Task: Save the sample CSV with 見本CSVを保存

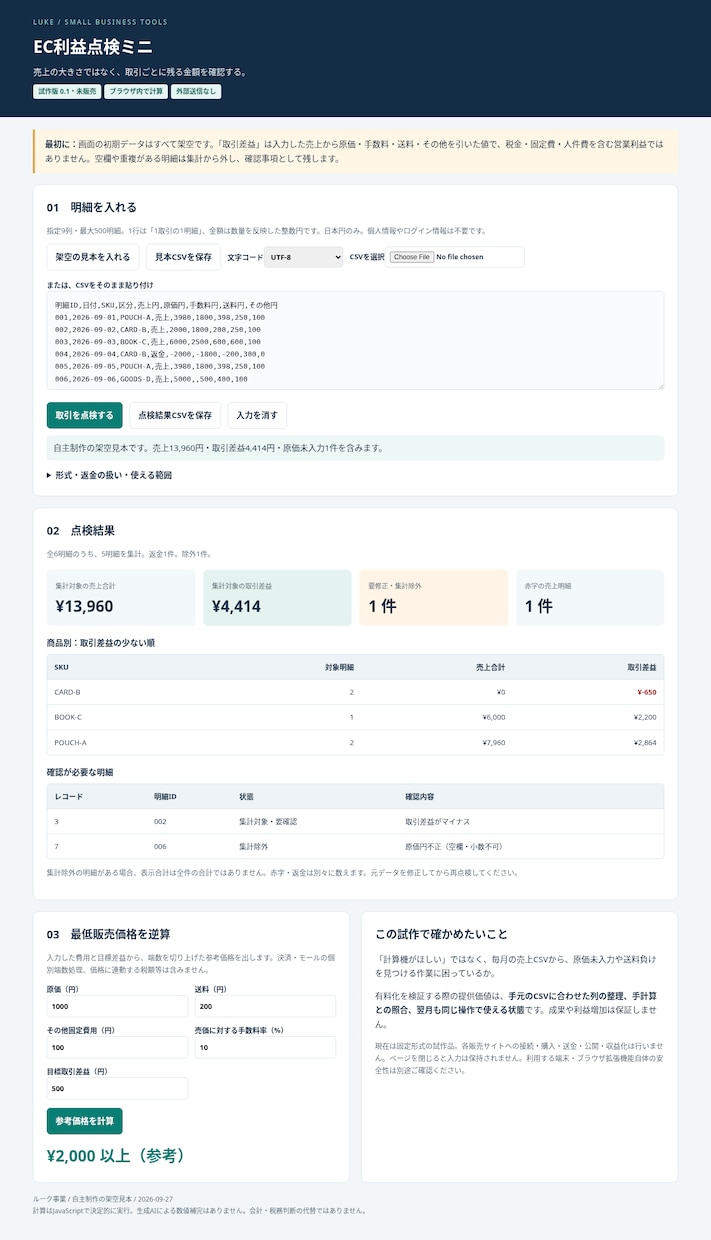Action: point(183,257)
